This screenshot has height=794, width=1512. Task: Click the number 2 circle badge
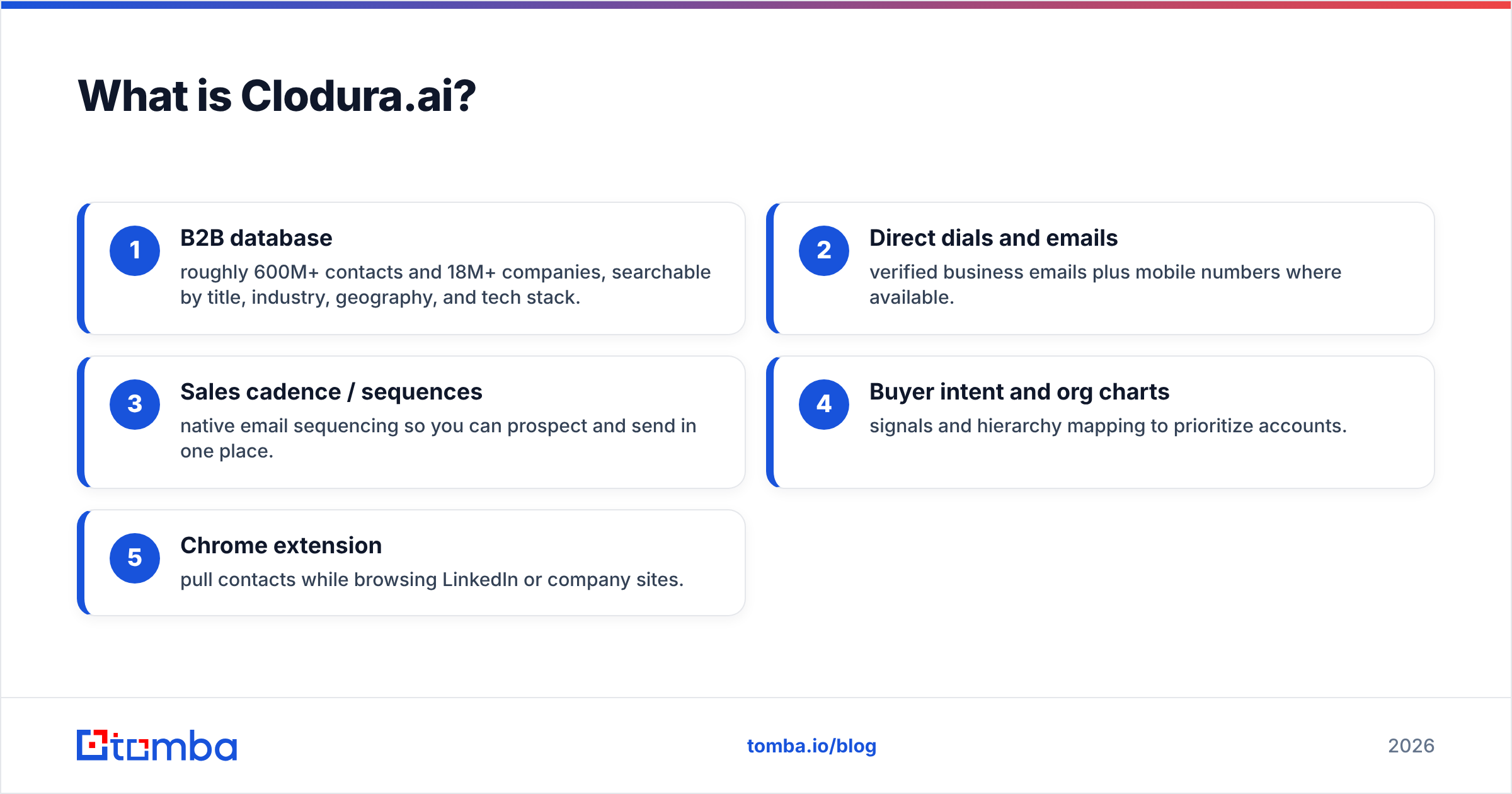click(x=824, y=251)
